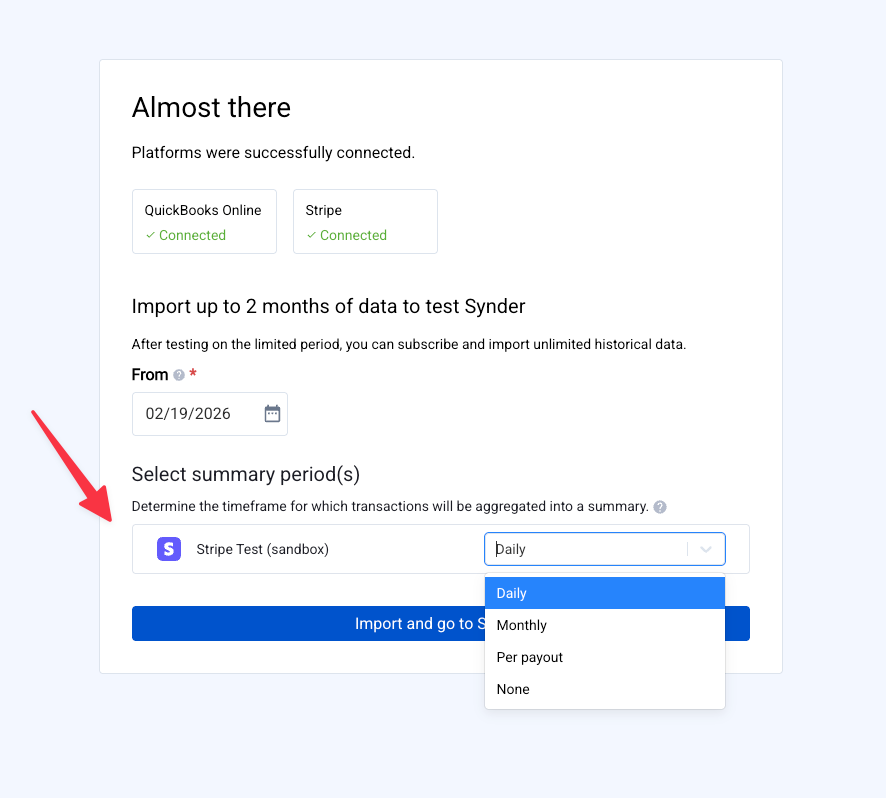Click the Almost there heading

point(211,108)
